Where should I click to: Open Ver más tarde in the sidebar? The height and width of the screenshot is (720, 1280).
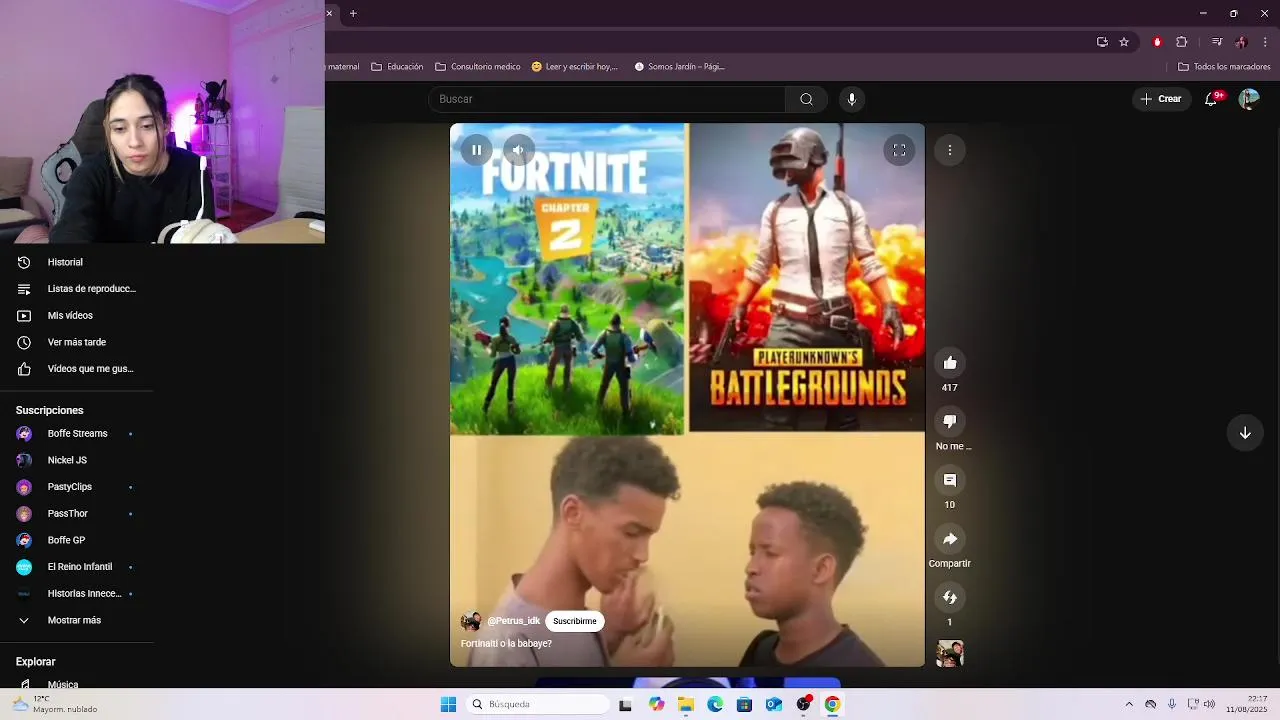pos(77,342)
